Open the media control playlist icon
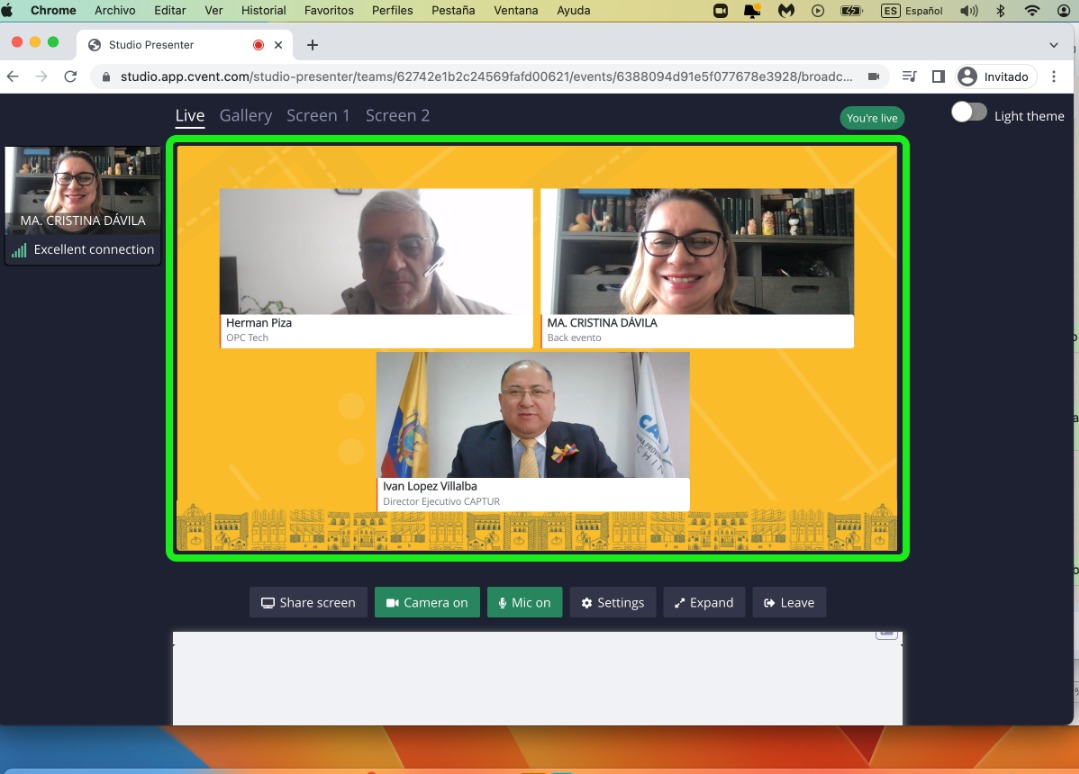The height and width of the screenshot is (774, 1079). click(x=909, y=76)
